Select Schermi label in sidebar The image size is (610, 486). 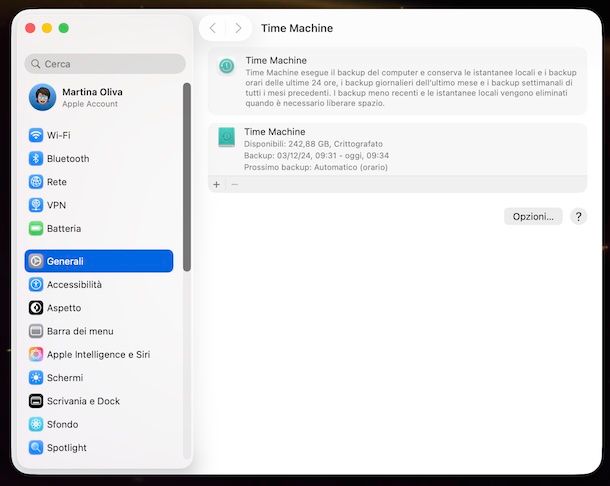(x=65, y=378)
